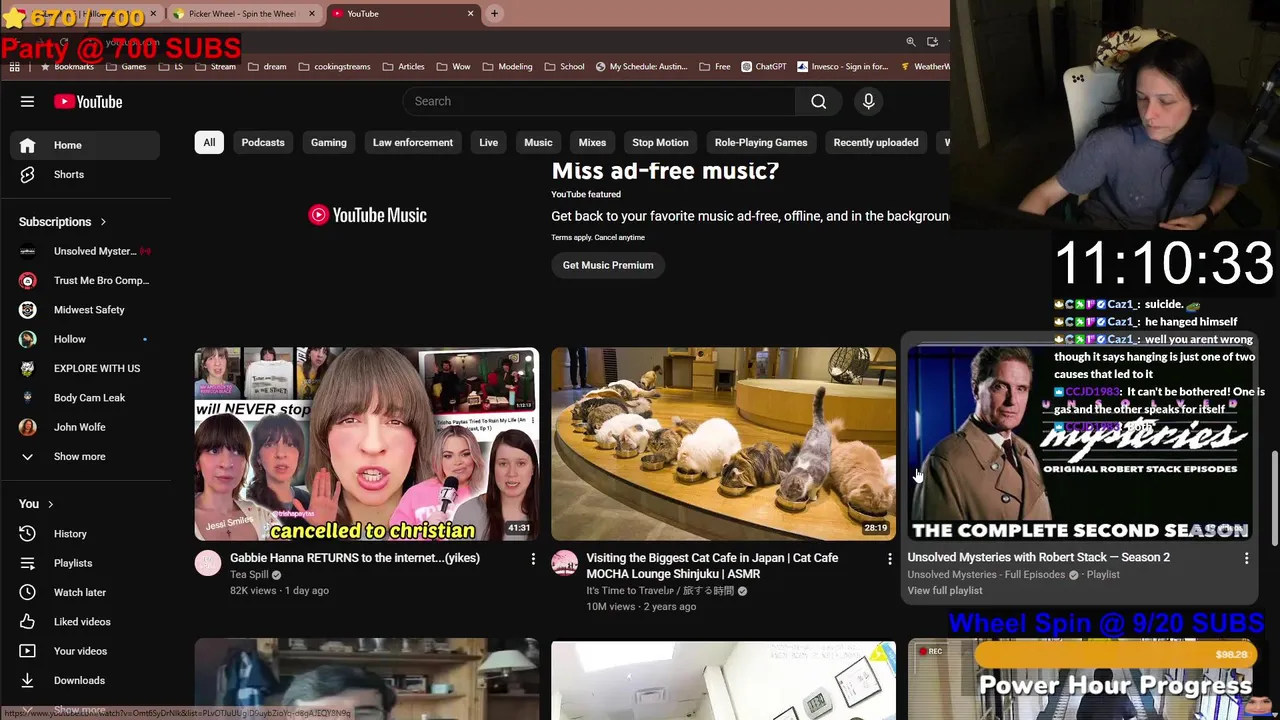This screenshot has width=1280, height=720.
Task: Open Midwest Safety subscription
Action: [85, 310]
